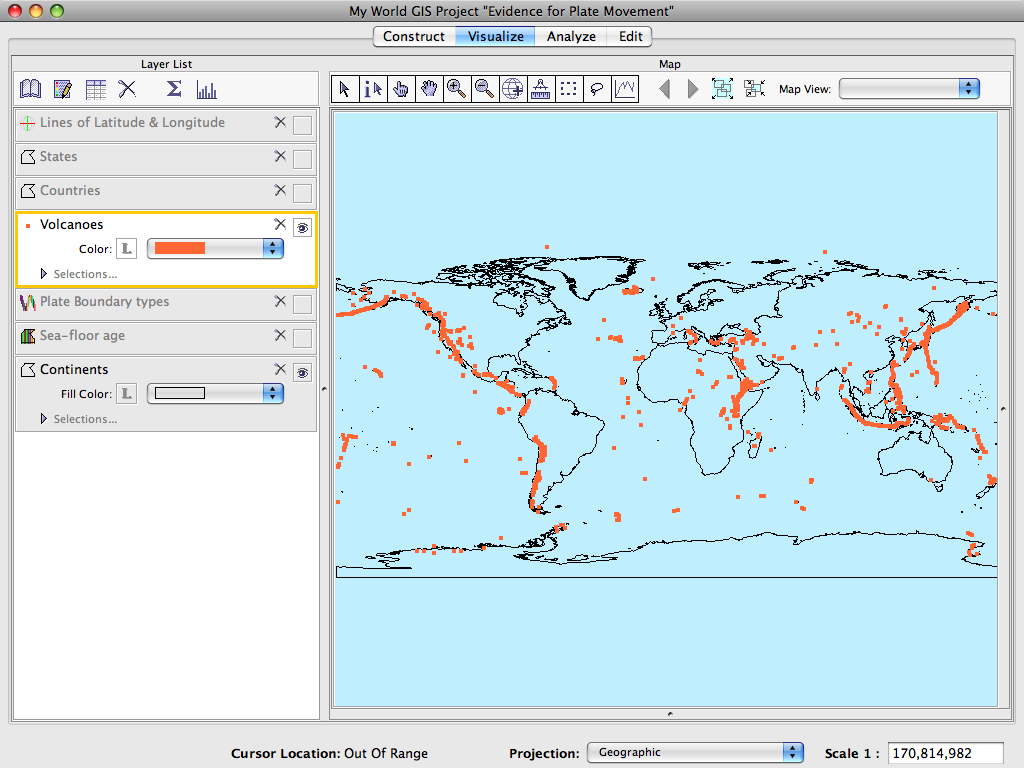The height and width of the screenshot is (768, 1024).
Task: Open the histogram chart icon in Layer List
Action: pyautogui.click(x=207, y=89)
